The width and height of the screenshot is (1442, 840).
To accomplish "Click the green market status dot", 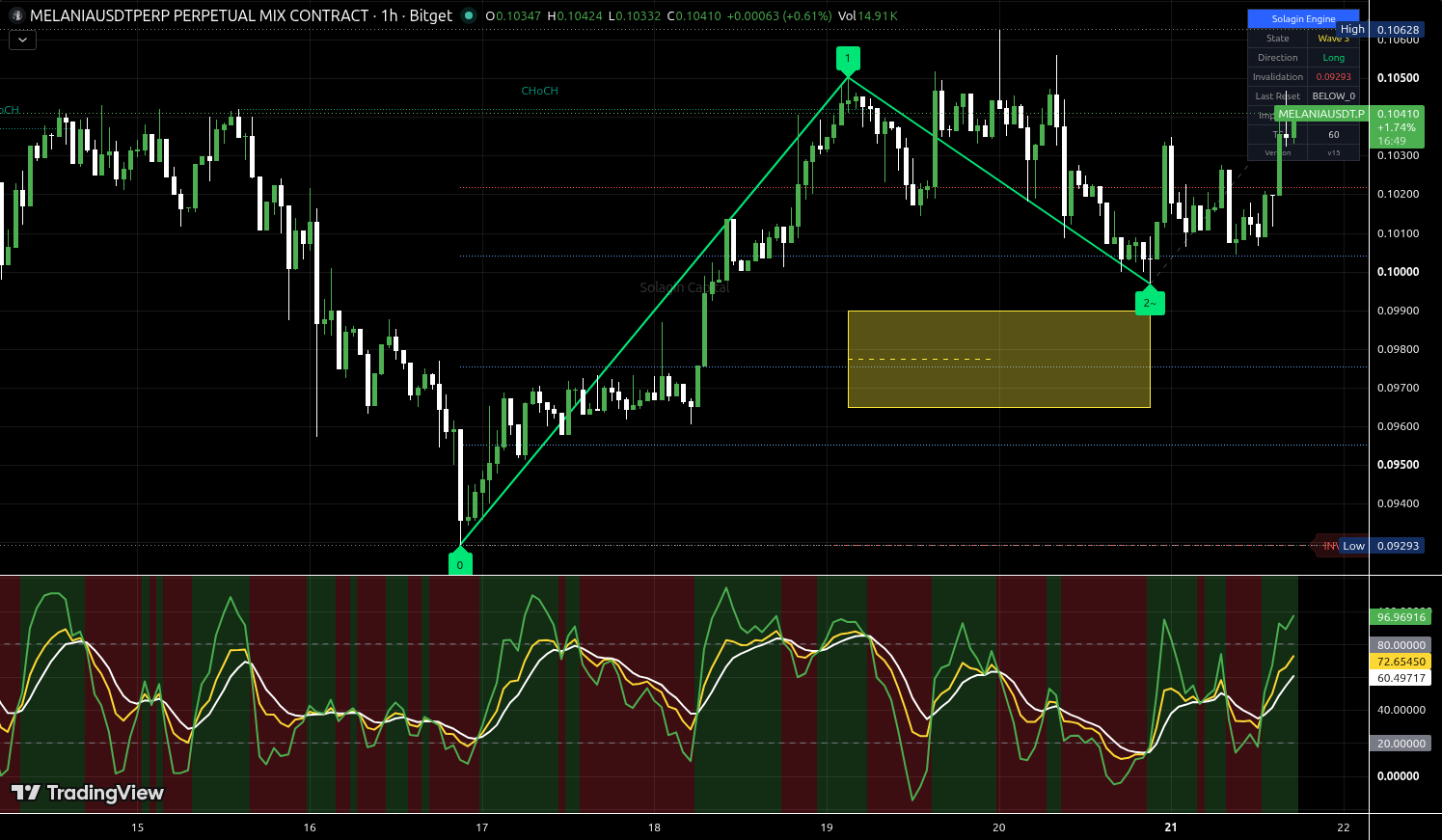I will pos(469,15).
